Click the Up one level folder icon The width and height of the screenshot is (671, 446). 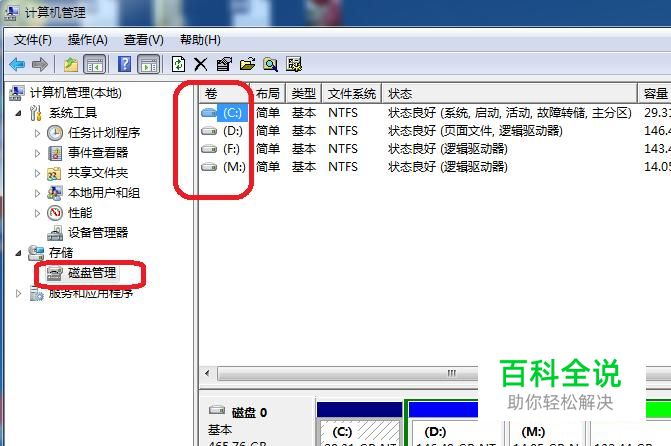click(x=71, y=65)
